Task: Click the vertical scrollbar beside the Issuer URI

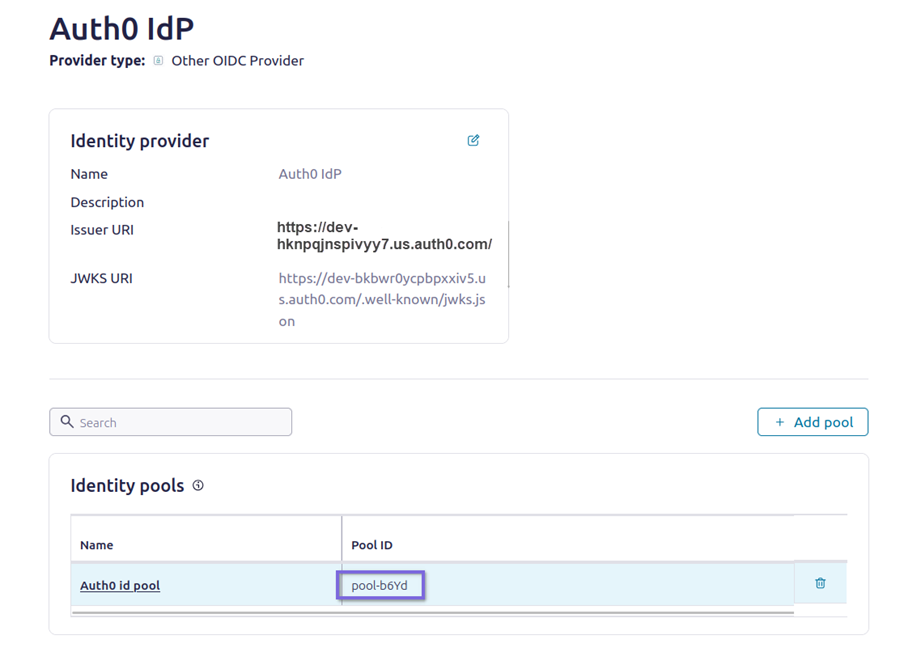Action: (x=507, y=253)
